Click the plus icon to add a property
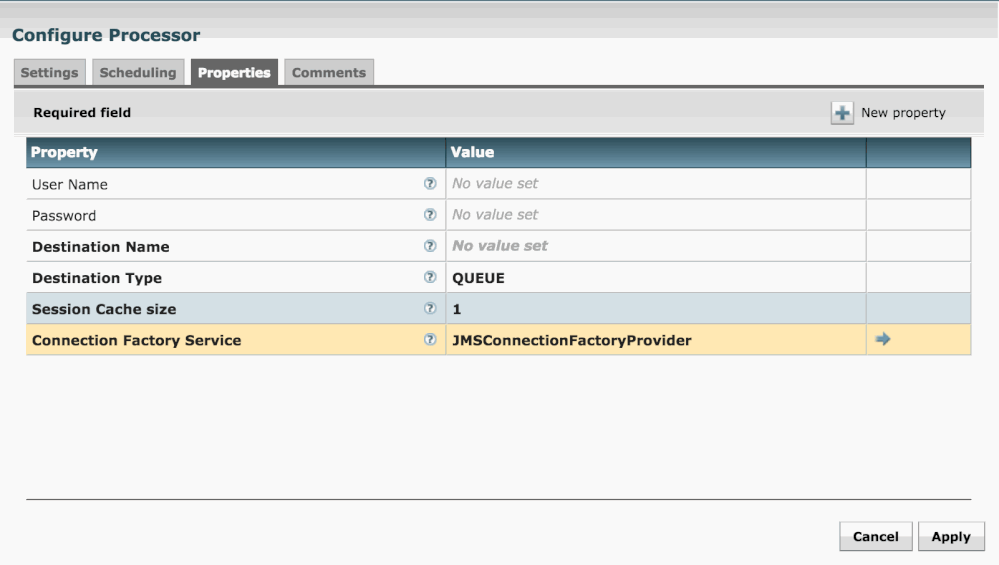 pyautogui.click(x=842, y=113)
